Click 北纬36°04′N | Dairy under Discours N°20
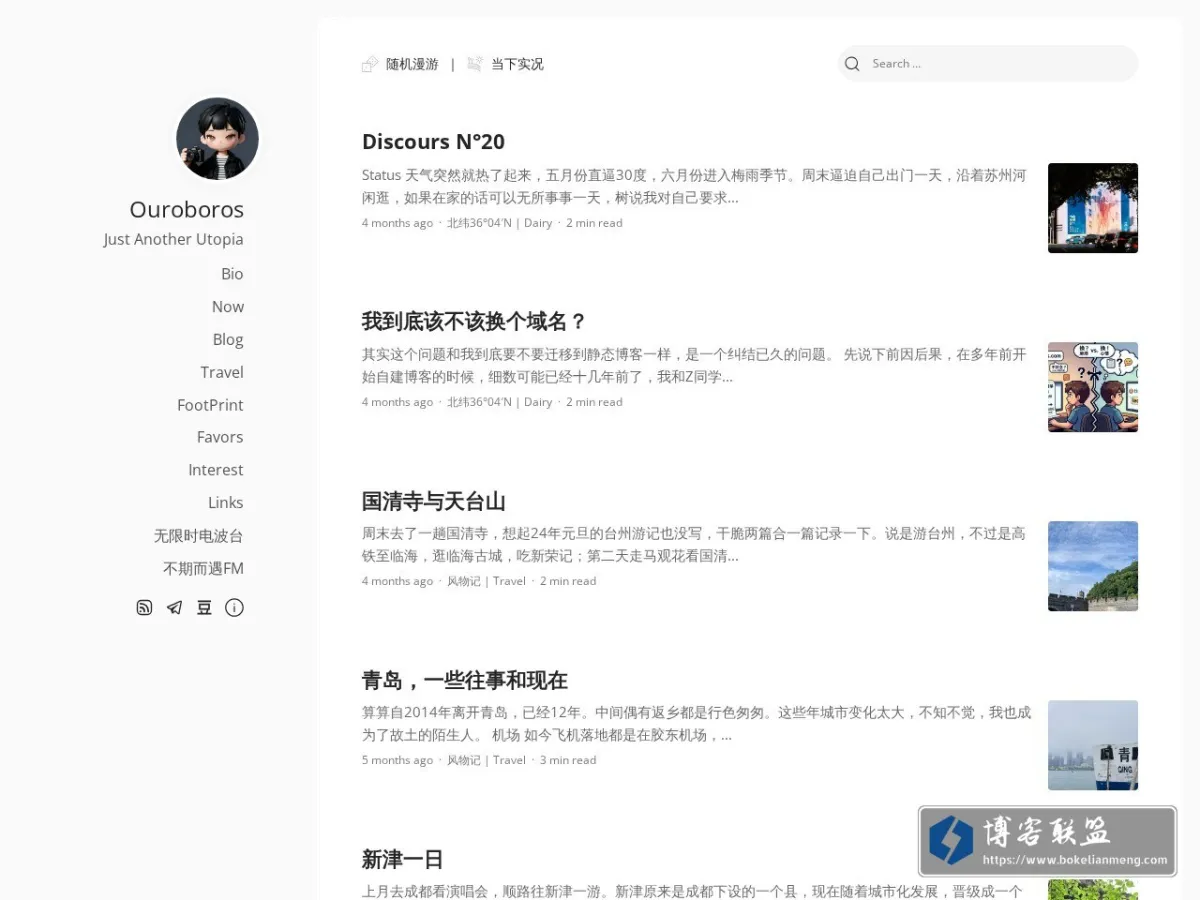 (x=499, y=223)
